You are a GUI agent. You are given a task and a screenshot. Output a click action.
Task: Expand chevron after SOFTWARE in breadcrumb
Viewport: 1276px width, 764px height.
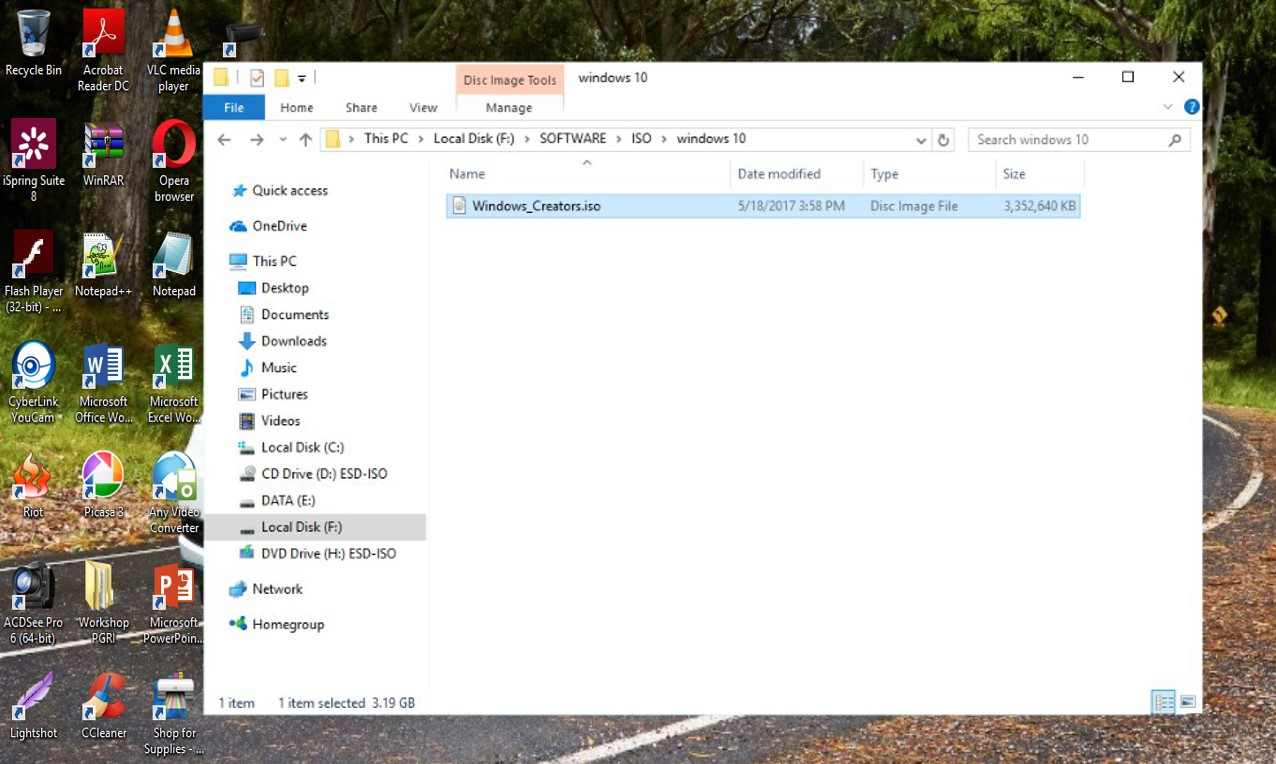619,139
